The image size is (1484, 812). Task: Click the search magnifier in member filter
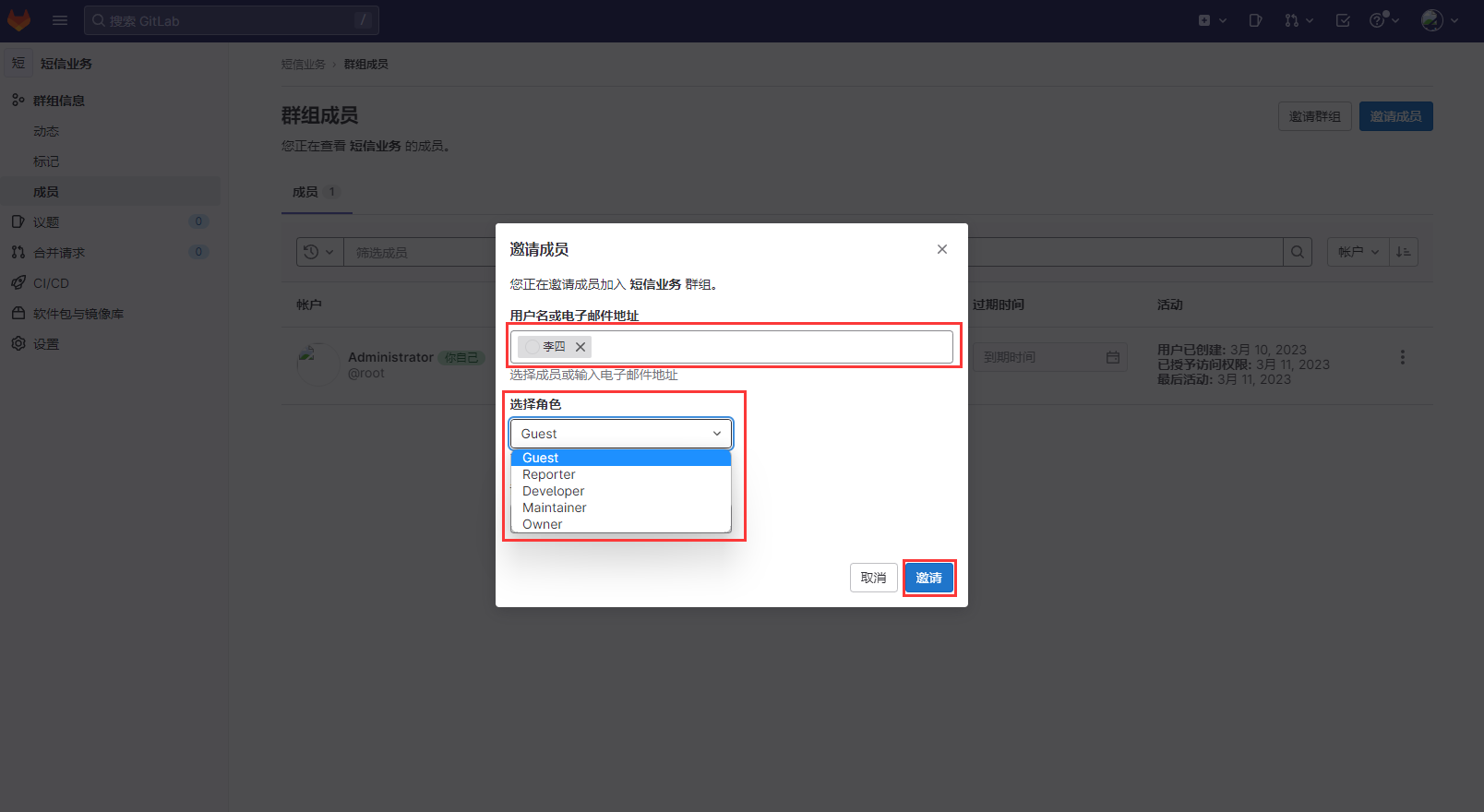1298,252
